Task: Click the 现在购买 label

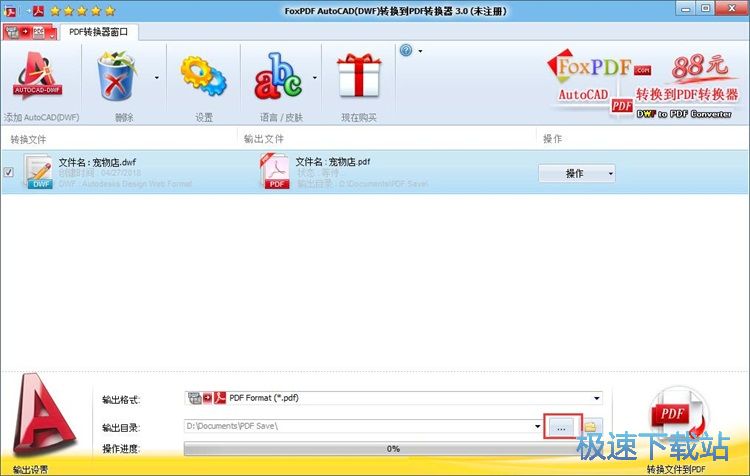Action: click(359, 117)
